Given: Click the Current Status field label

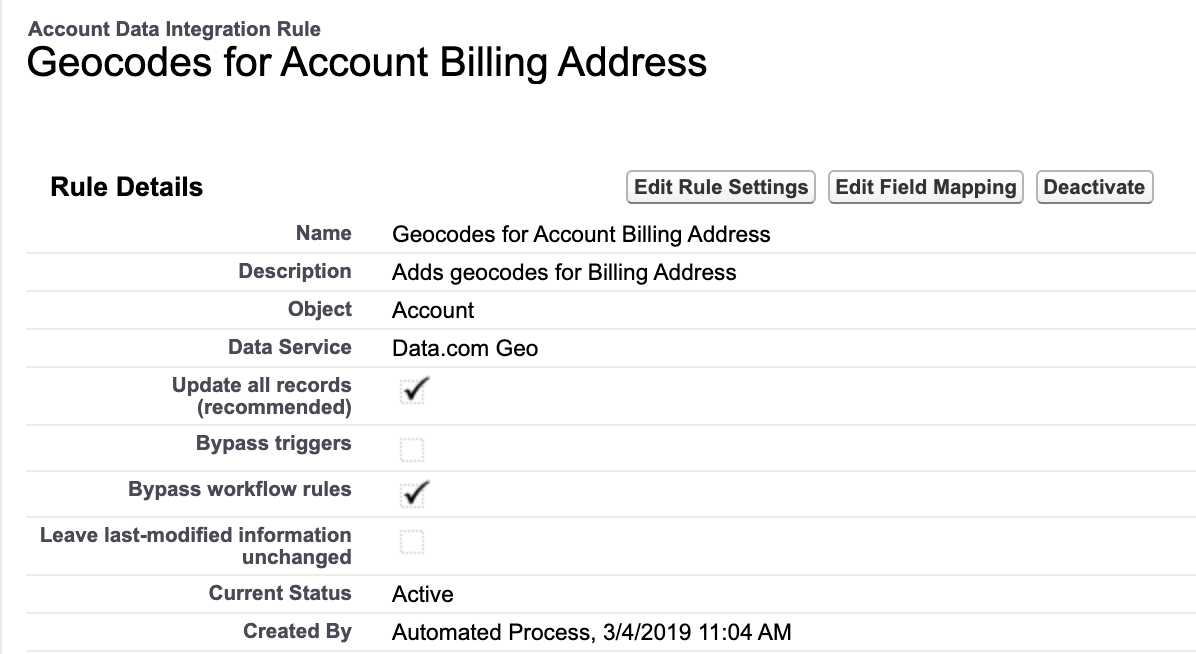Looking at the screenshot, I should 280,593.
